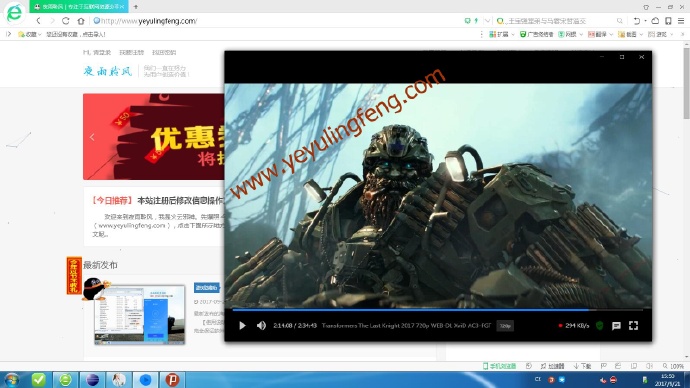
Task: Open the 下载 downloads status bar item
Action: [582, 366]
